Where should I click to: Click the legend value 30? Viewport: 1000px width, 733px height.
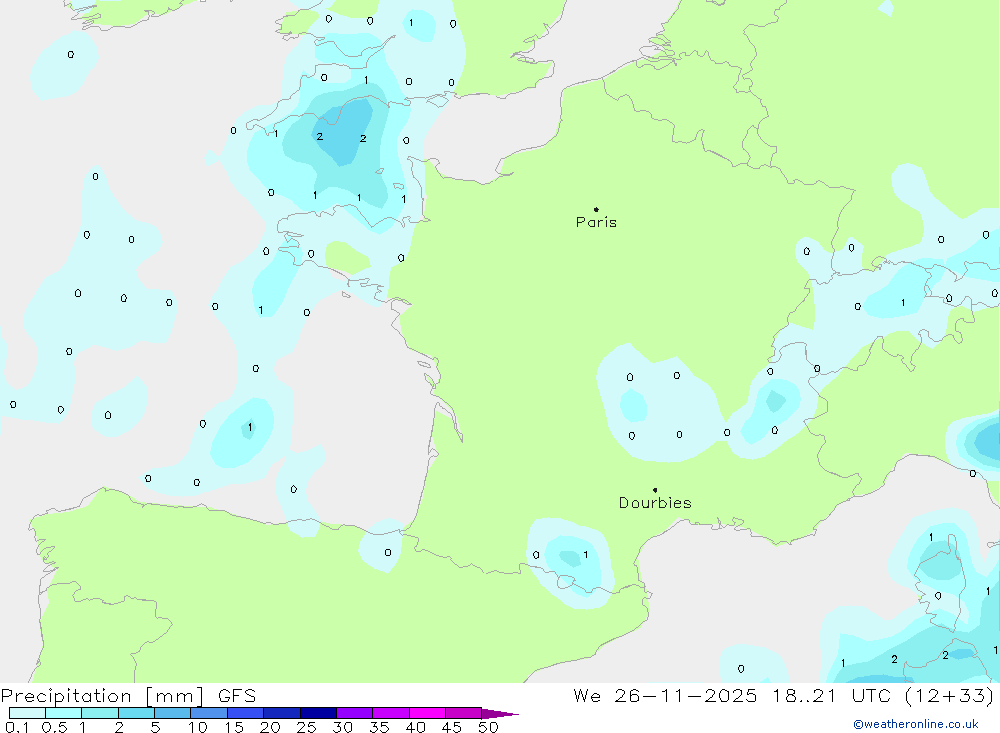(343, 727)
